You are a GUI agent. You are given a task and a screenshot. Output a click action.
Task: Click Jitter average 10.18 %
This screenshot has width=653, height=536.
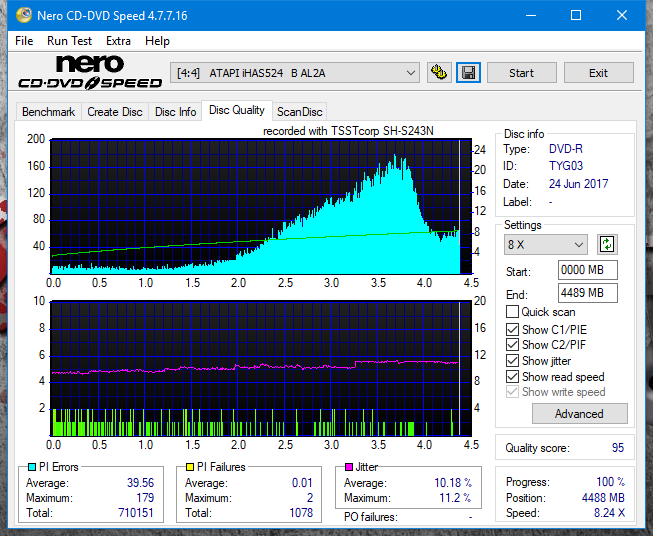(x=453, y=483)
